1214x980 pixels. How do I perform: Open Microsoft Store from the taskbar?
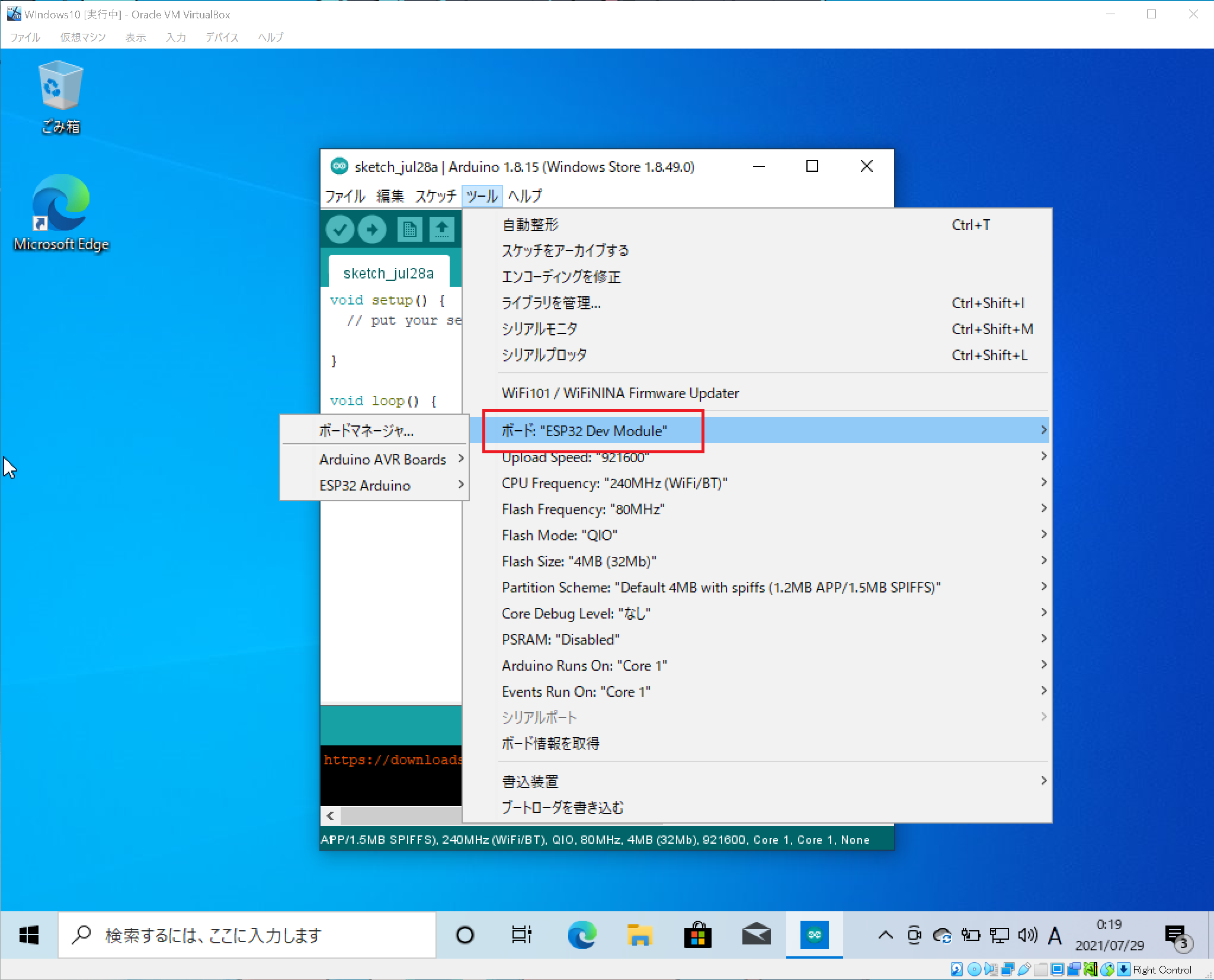coord(698,936)
